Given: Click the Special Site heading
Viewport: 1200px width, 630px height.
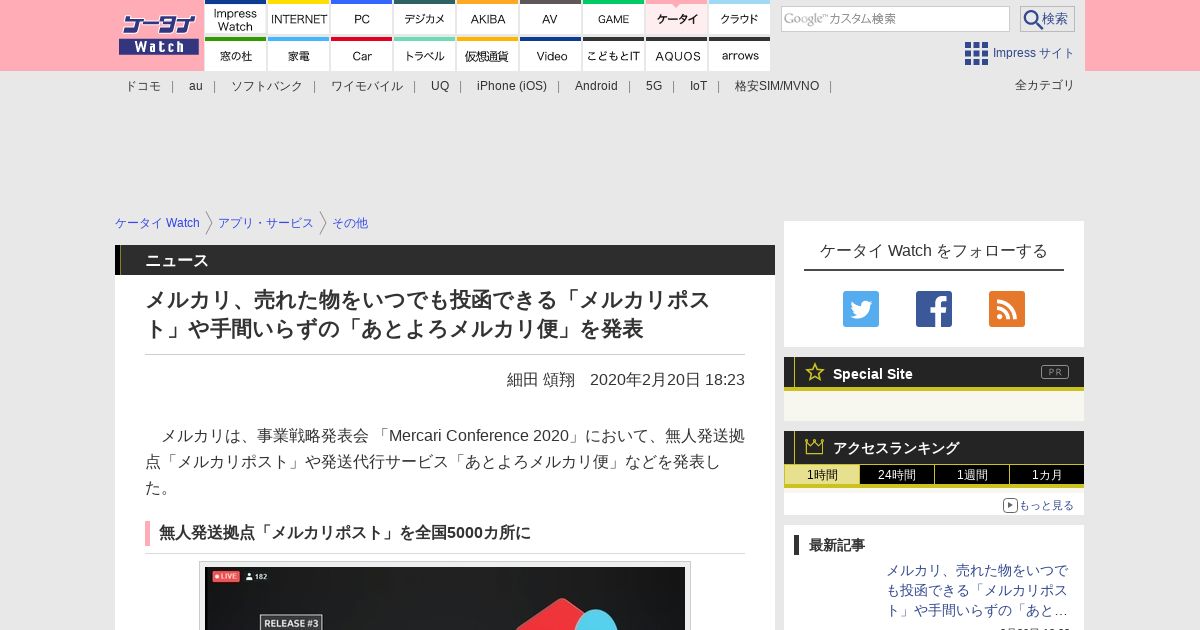Looking at the screenshot, I should coord(873,374).
